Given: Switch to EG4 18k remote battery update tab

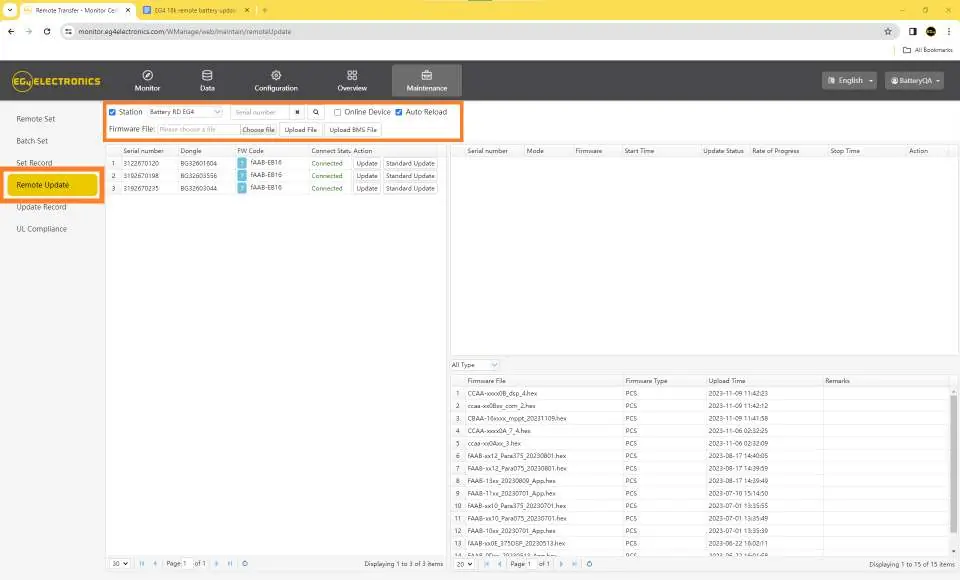Looking at the screenshot, I should (x=195, y=10).
